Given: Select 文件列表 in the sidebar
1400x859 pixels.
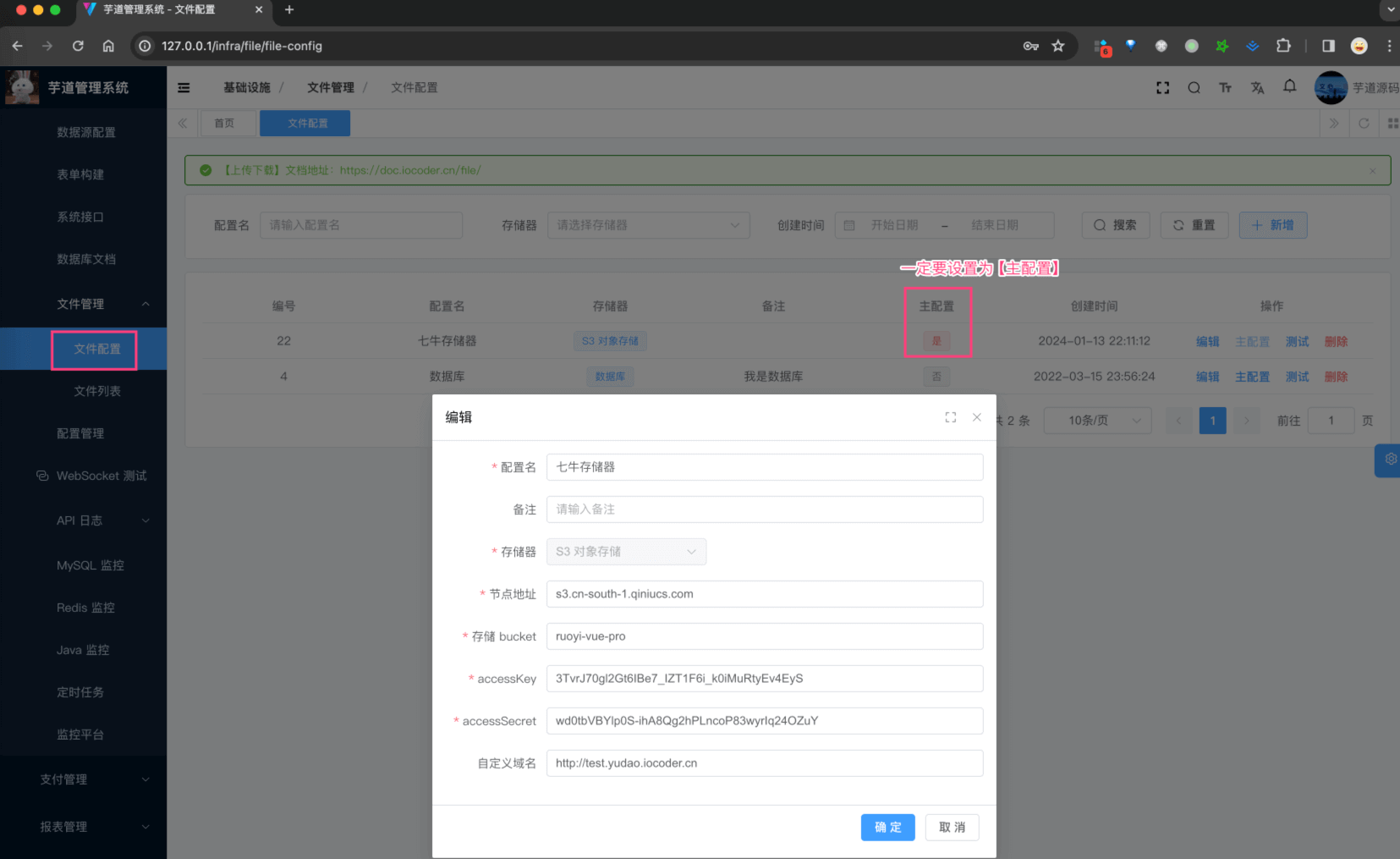Looking at the screenshot, I should click(96, 391).
